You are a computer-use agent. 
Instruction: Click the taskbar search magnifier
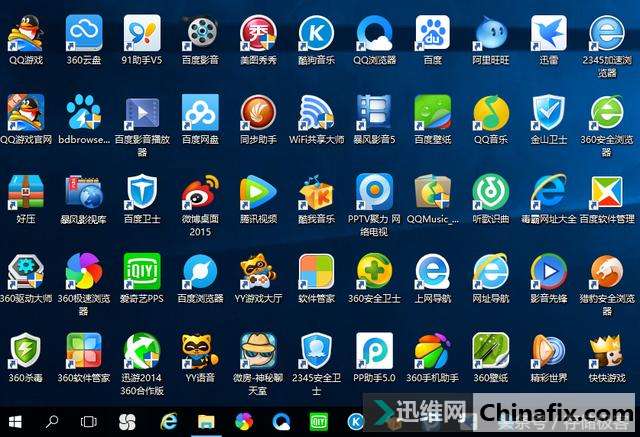point(52,421)
